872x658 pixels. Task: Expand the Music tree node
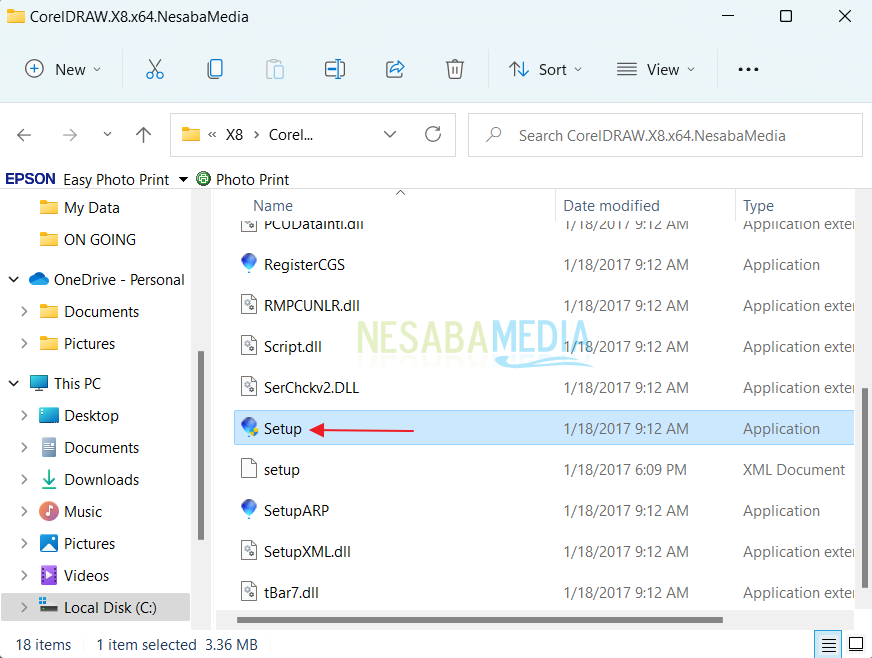pyautogui.click(x=24, y=511)
